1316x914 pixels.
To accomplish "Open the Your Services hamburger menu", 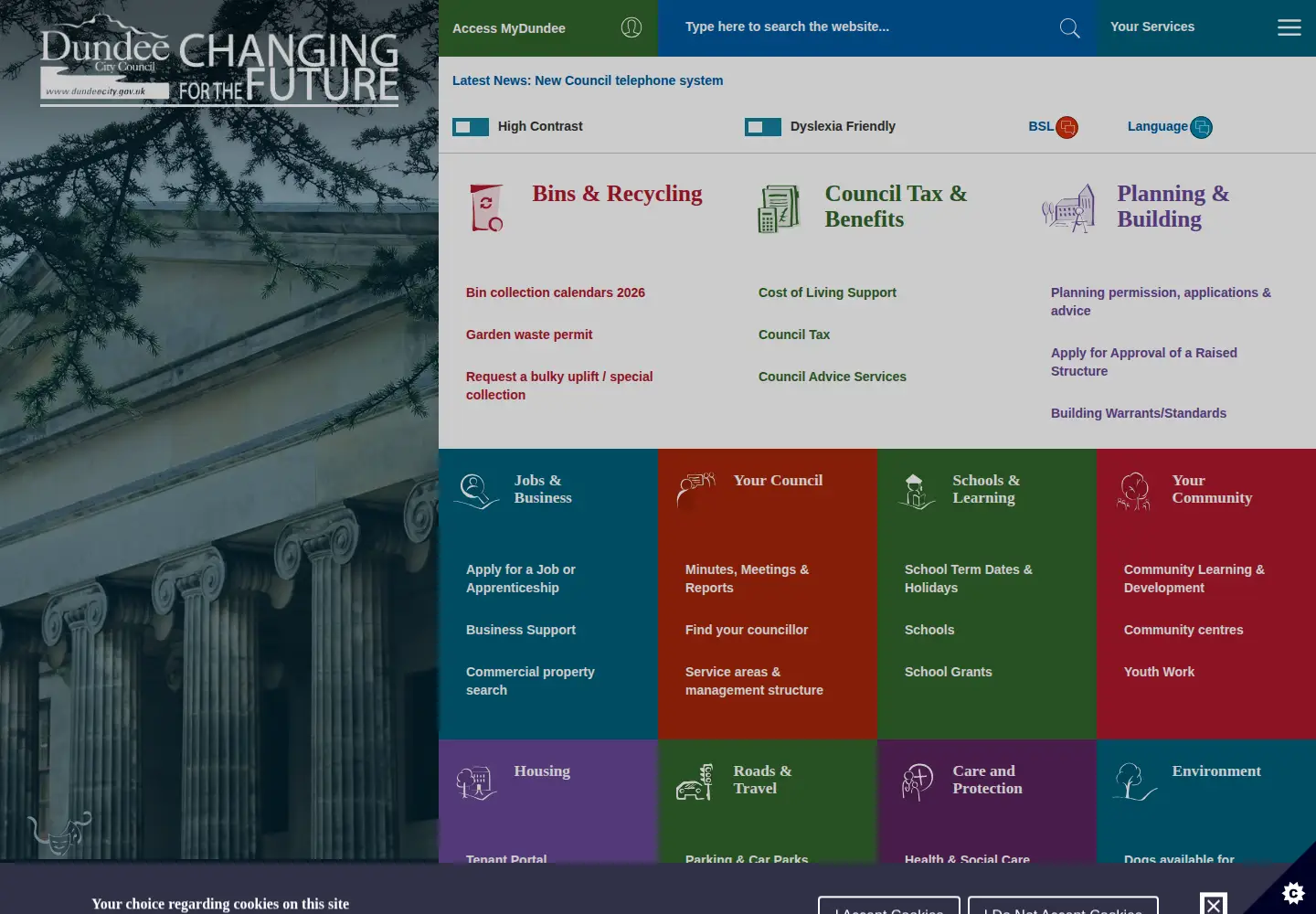I will [x=1289, y=27].
